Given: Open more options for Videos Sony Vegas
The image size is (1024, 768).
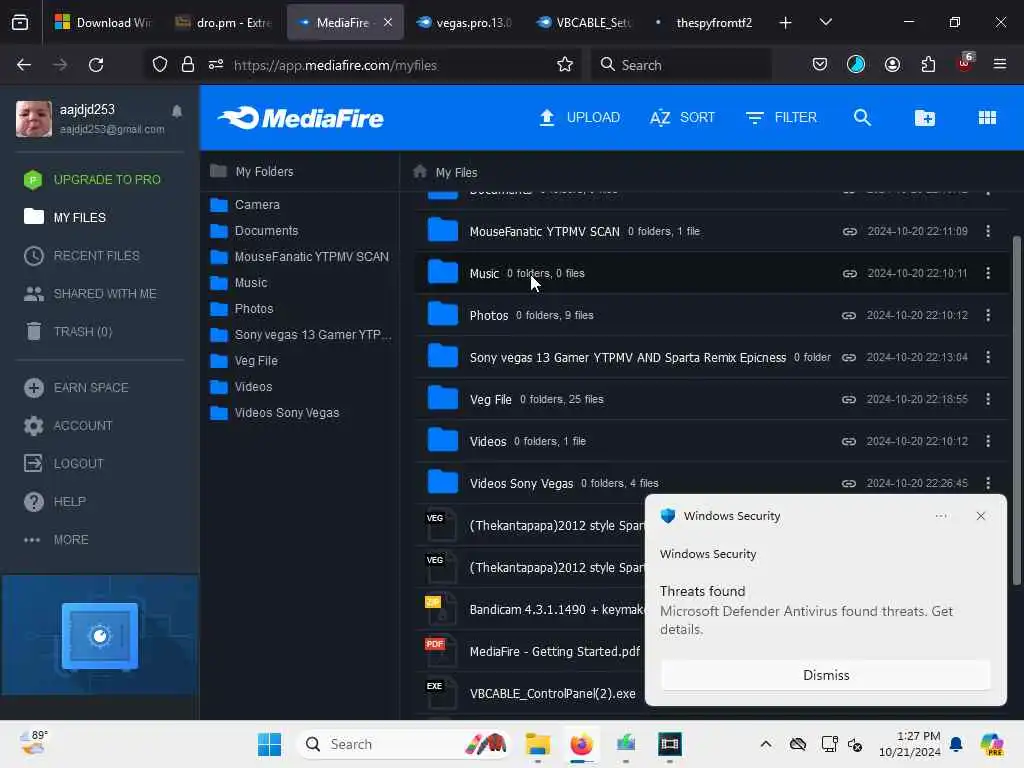Looking at the screenshot, I should point(987,483).
